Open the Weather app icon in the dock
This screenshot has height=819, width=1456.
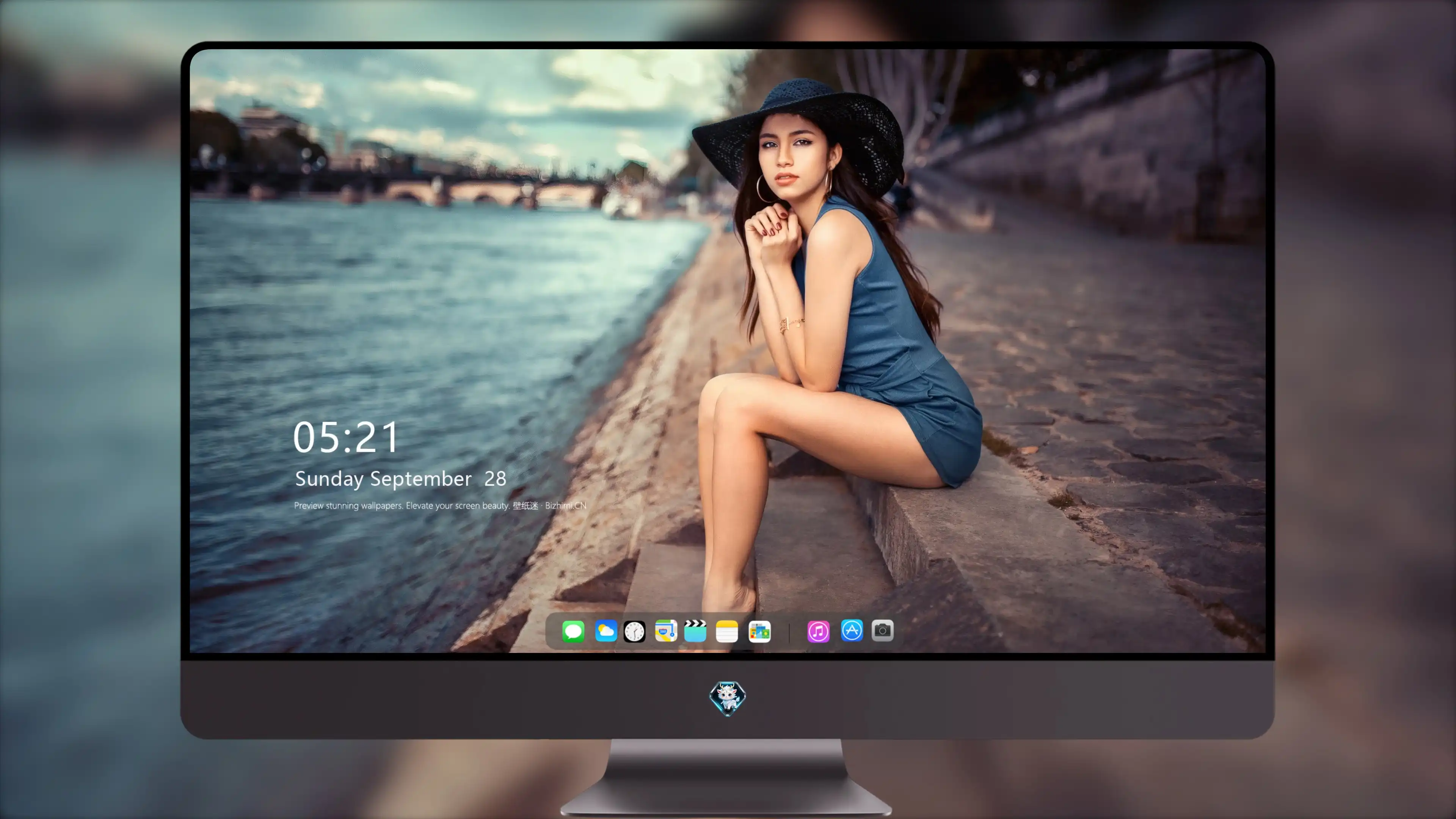coord(606,631)
